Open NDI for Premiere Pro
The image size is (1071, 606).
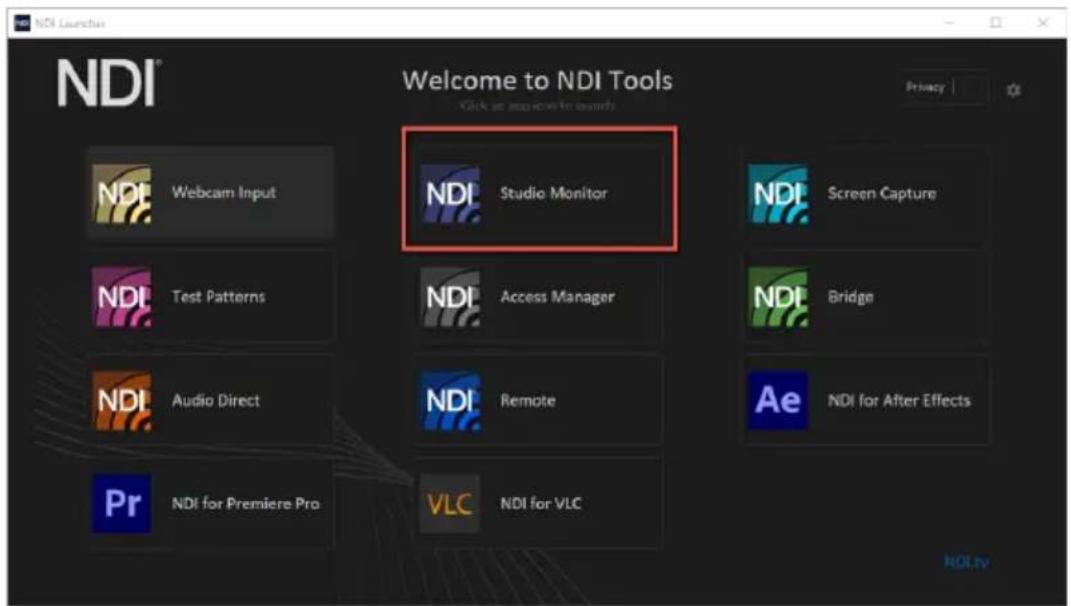[210, 504]
